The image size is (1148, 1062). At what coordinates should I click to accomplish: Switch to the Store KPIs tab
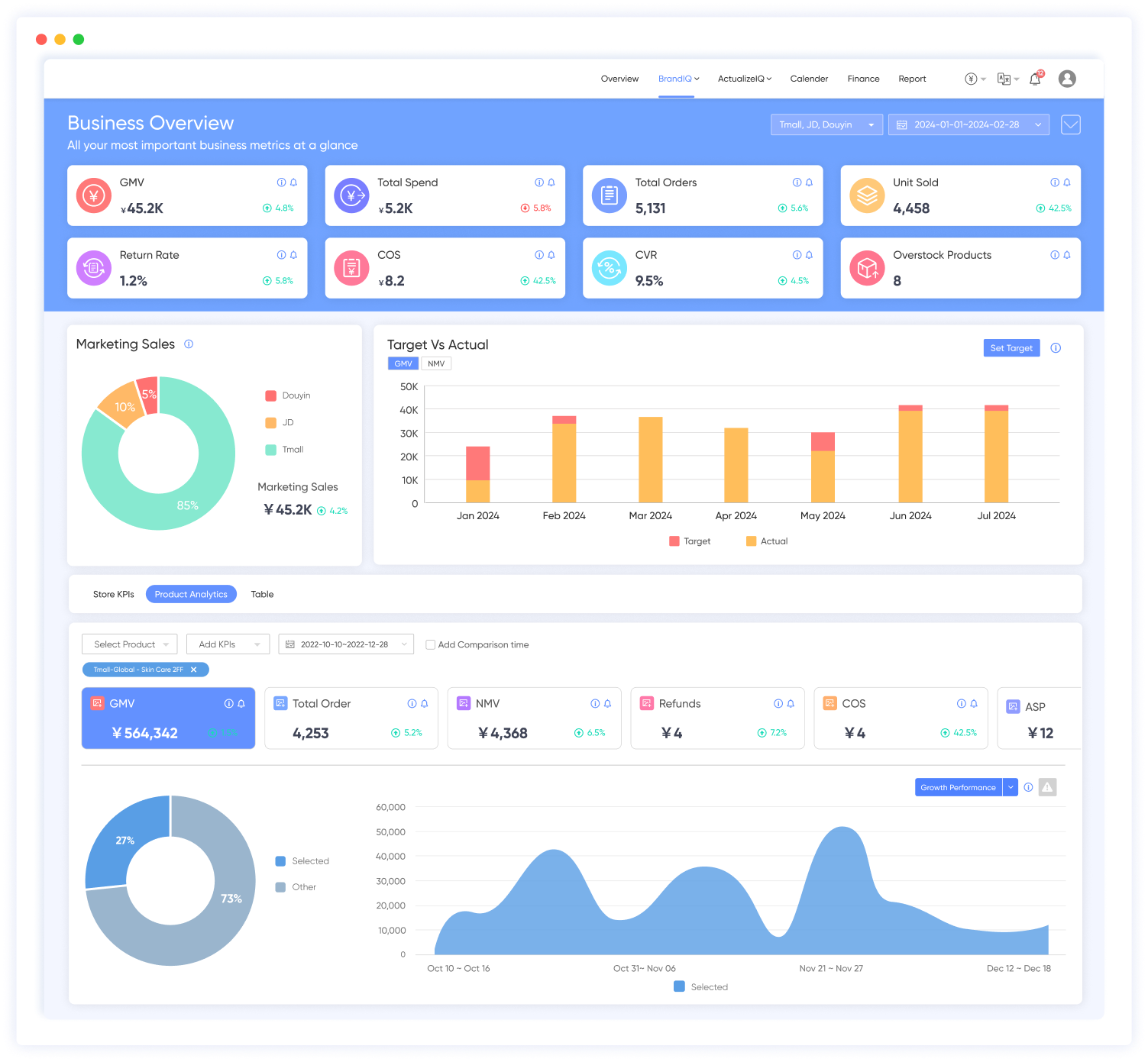click(x=114, y=594)
